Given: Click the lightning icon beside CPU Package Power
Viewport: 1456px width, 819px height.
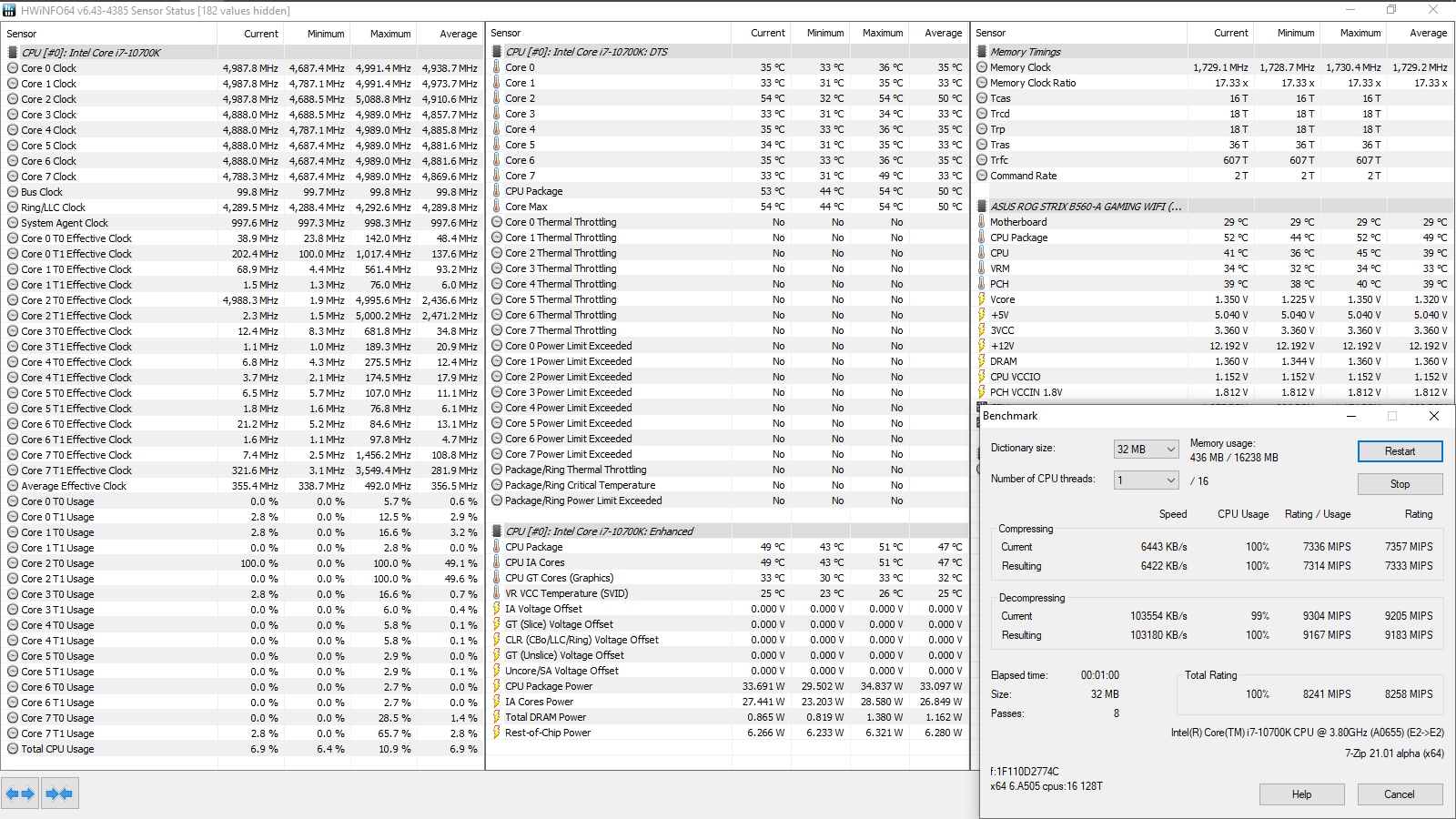Looking at the screenshot, I should (x=497, y=686).
